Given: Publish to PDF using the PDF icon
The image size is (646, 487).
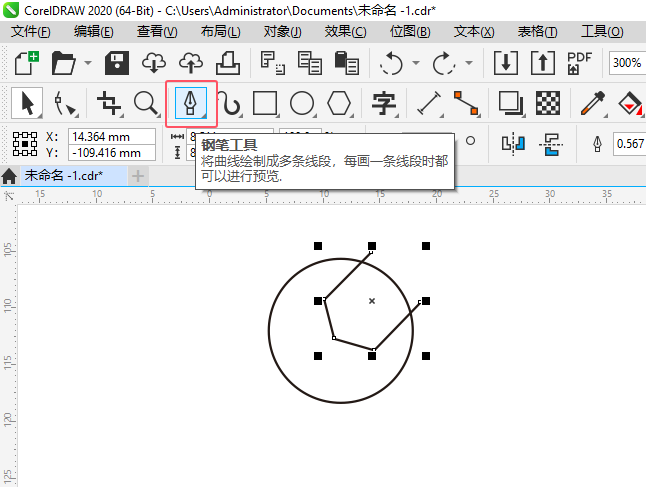Looking at the screenshot, I should 579,63.
